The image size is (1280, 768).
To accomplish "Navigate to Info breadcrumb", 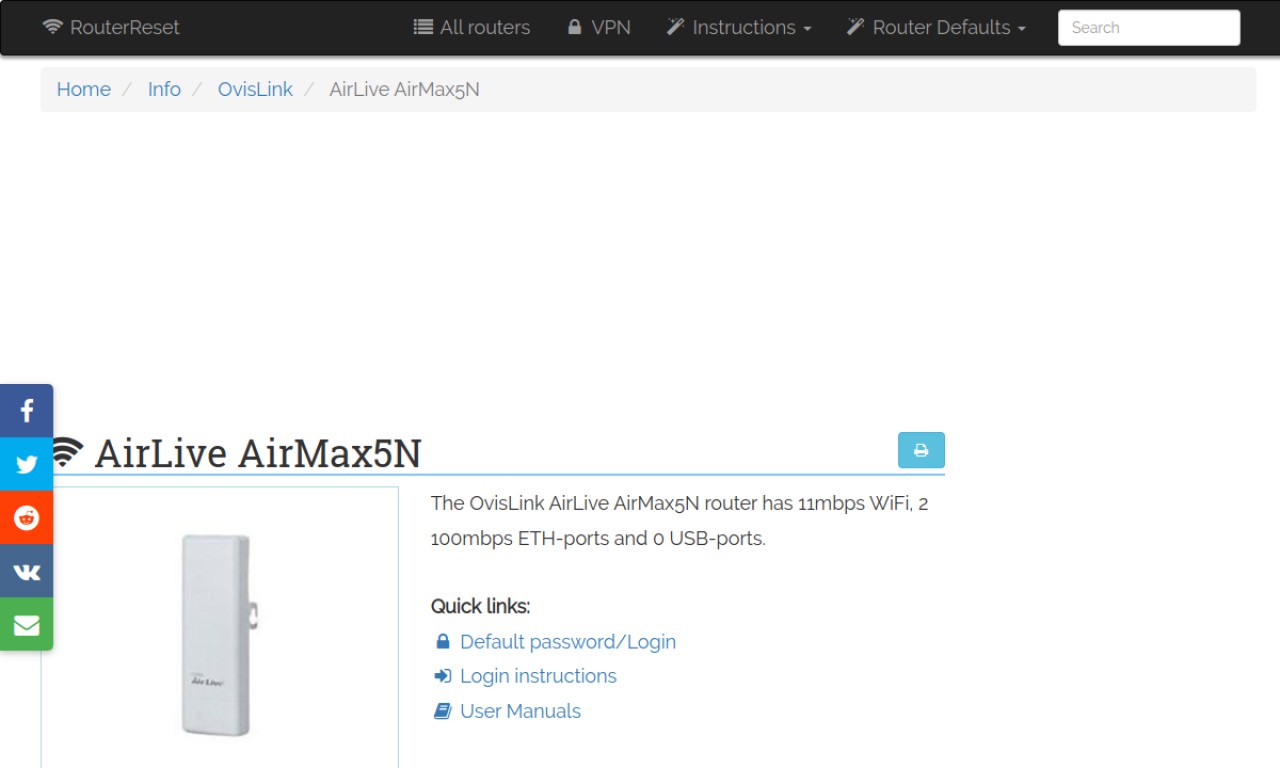I will [164, 89].
